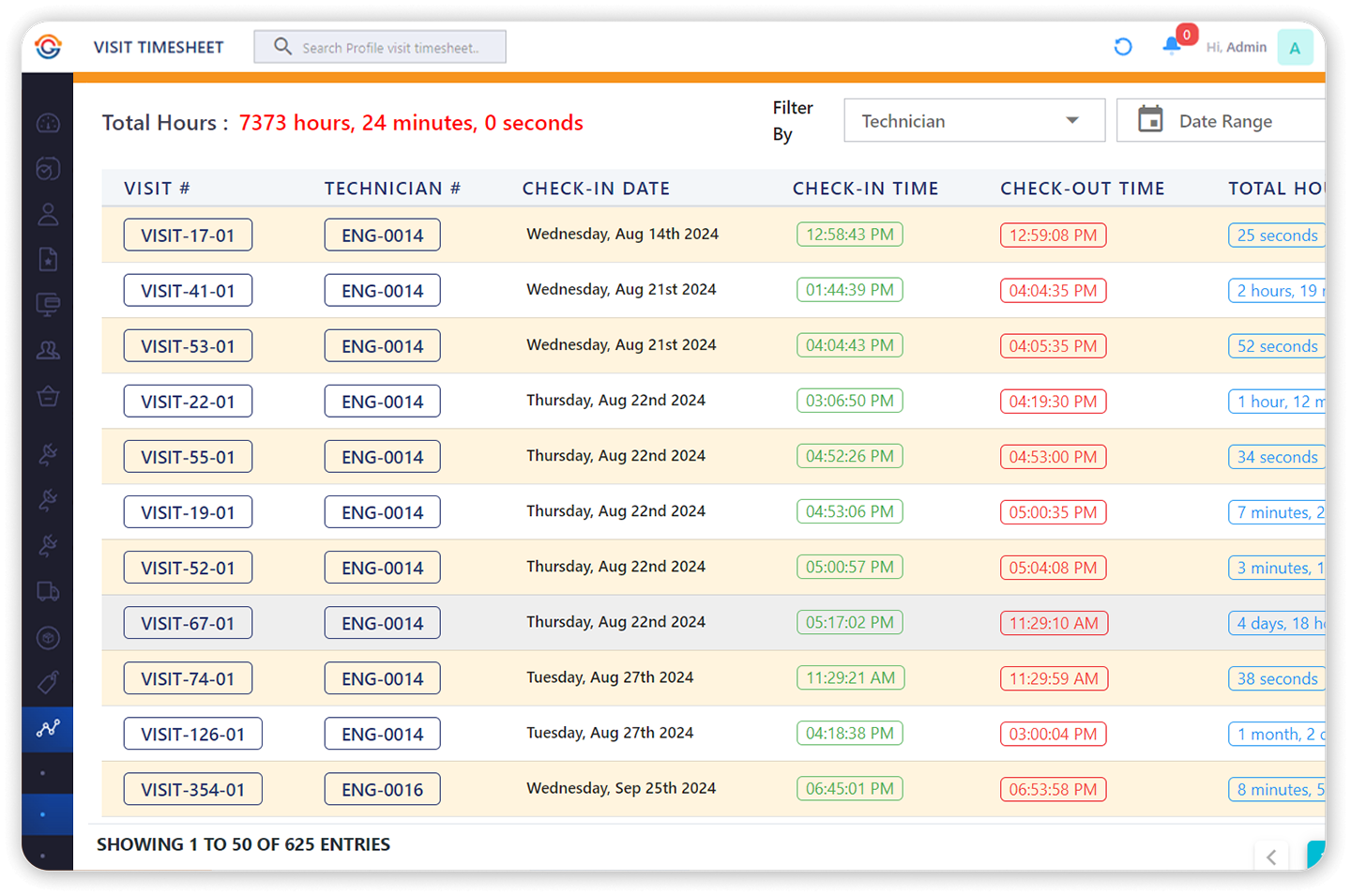Click the calendar icon in Date Range
This screenshot has width=1351, height=896.
pyautogui.click(x=1150, y=120)
